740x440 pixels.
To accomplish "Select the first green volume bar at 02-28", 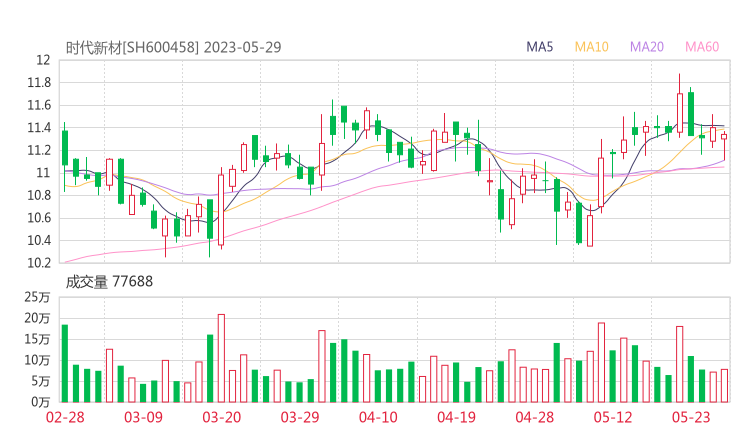I will [x=65, y=364].
